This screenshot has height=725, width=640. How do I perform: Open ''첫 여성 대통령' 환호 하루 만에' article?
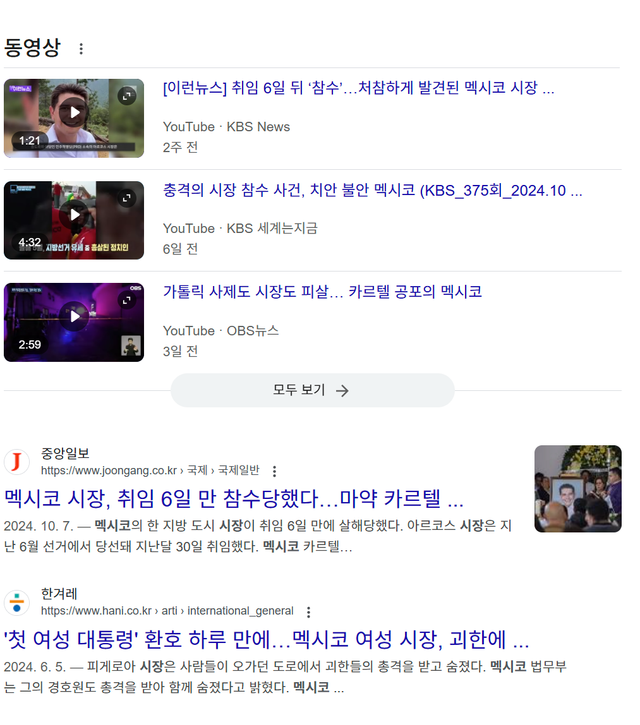(266, 640)
